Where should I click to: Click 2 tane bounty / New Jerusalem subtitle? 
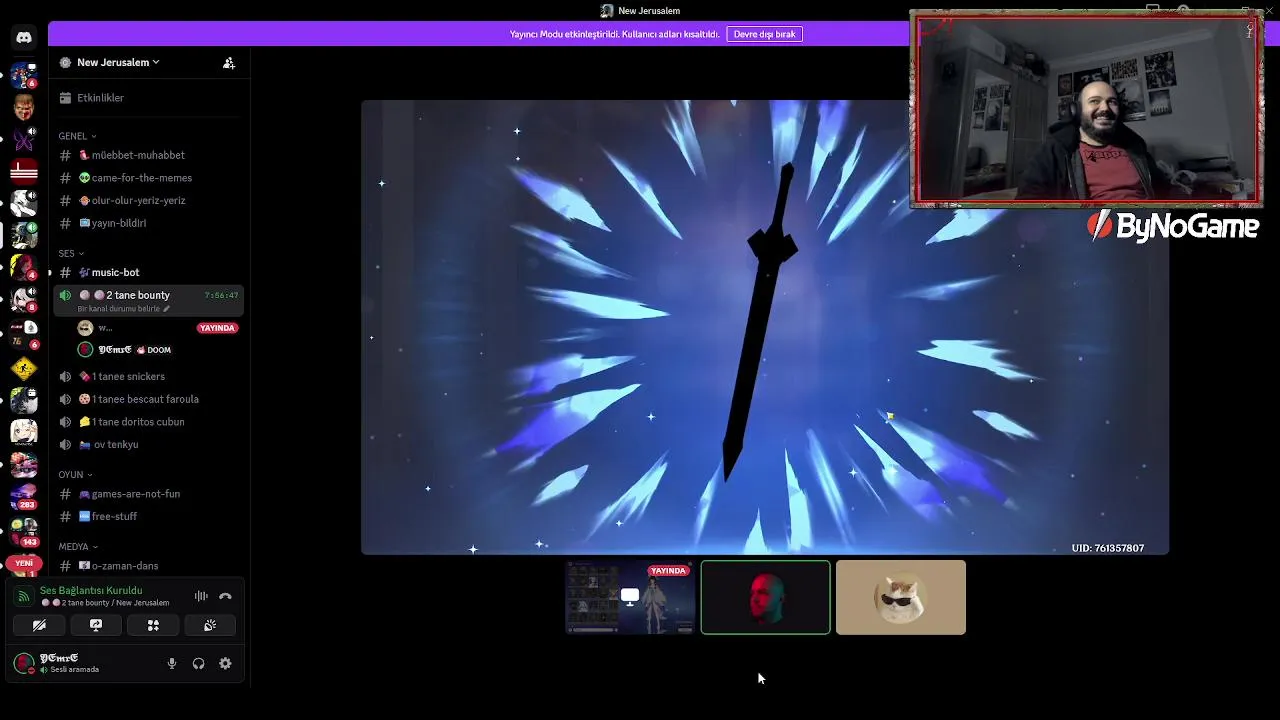pos(104,603)
